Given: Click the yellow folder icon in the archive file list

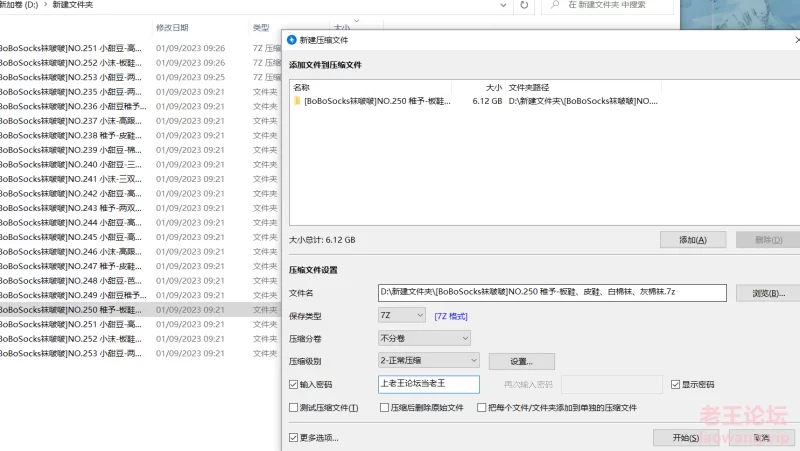Looking at the screenshot, I should pyautogui.click(x=297, y=101).
